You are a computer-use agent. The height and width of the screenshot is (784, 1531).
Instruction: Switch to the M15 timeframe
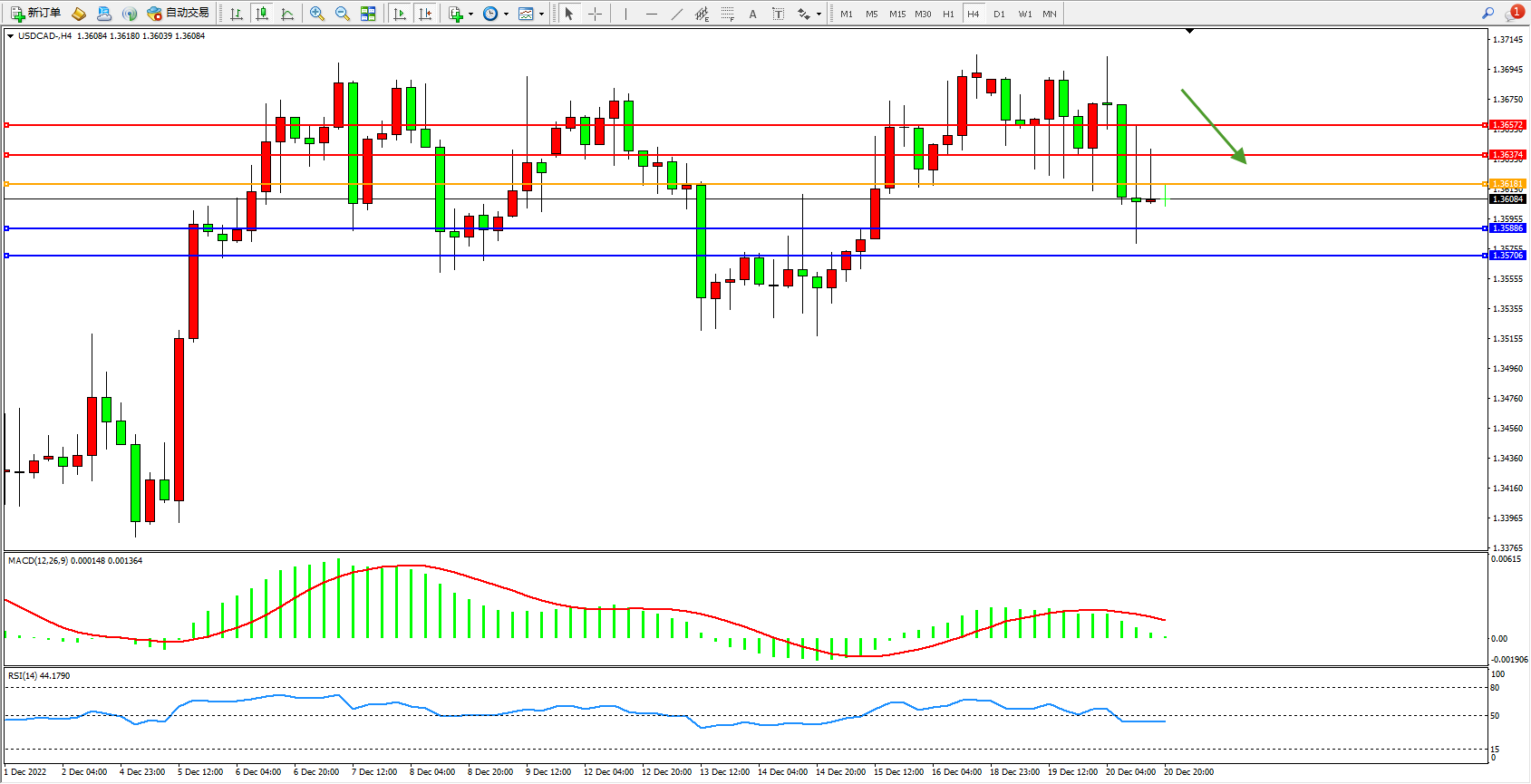897,14
